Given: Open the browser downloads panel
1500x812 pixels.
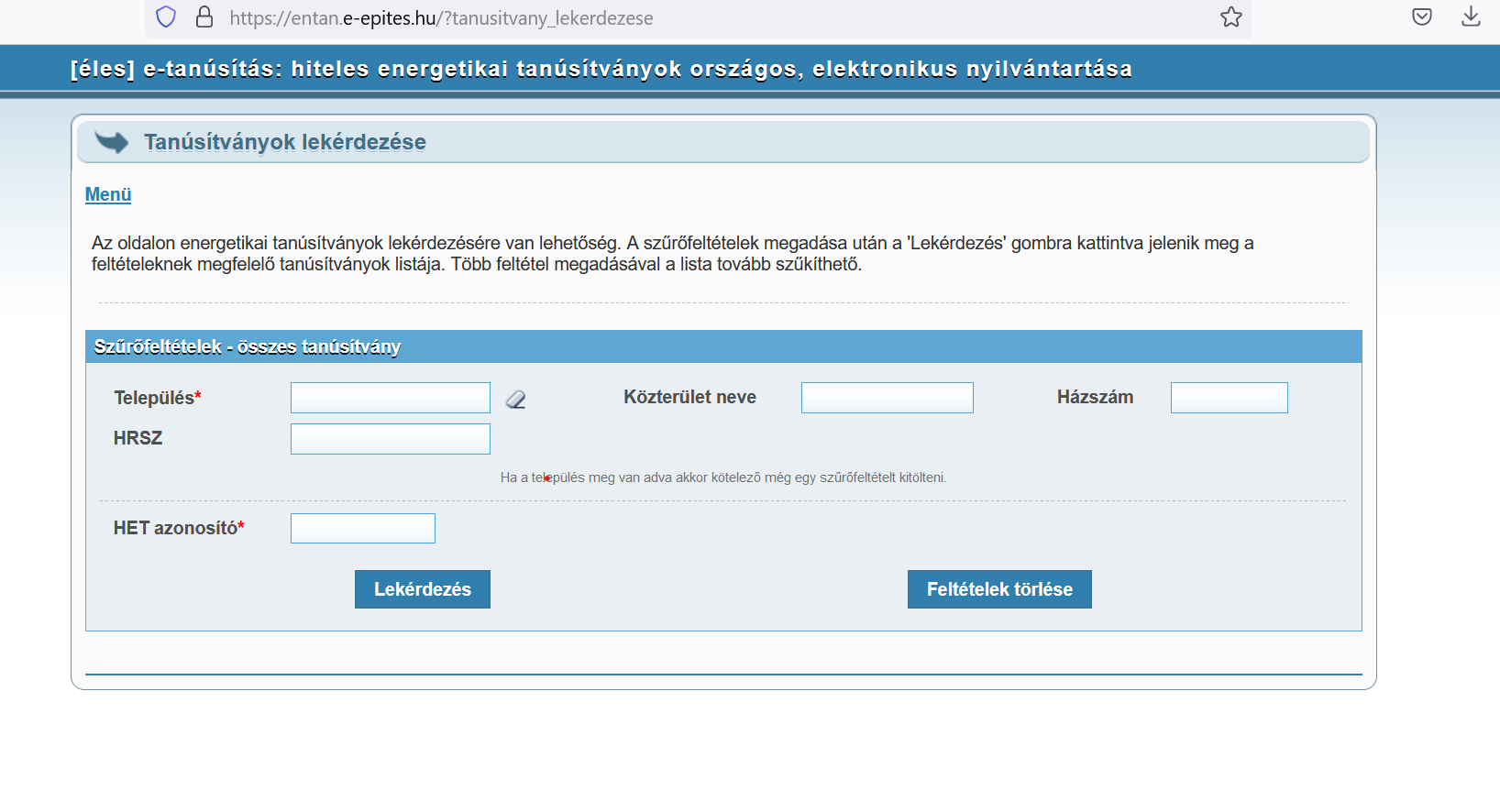Looking at the screenshot, I should pos(1471,17).
